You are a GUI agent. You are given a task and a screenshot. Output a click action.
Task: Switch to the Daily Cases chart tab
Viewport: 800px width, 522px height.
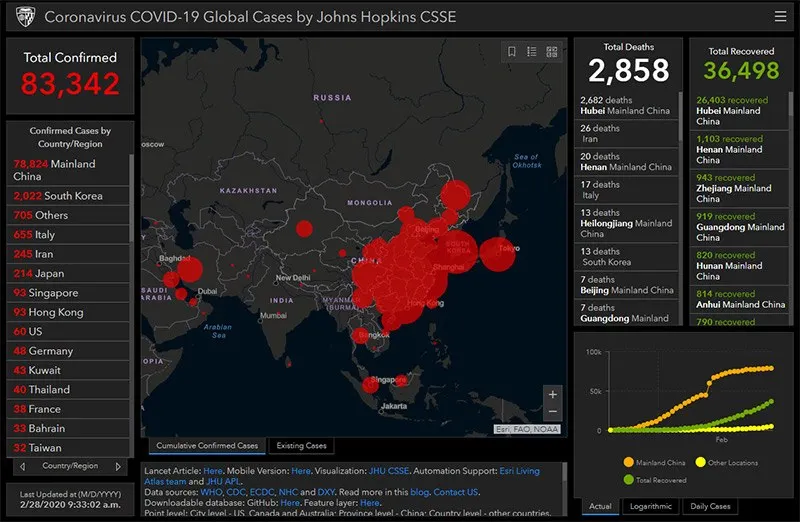point(711,507)
